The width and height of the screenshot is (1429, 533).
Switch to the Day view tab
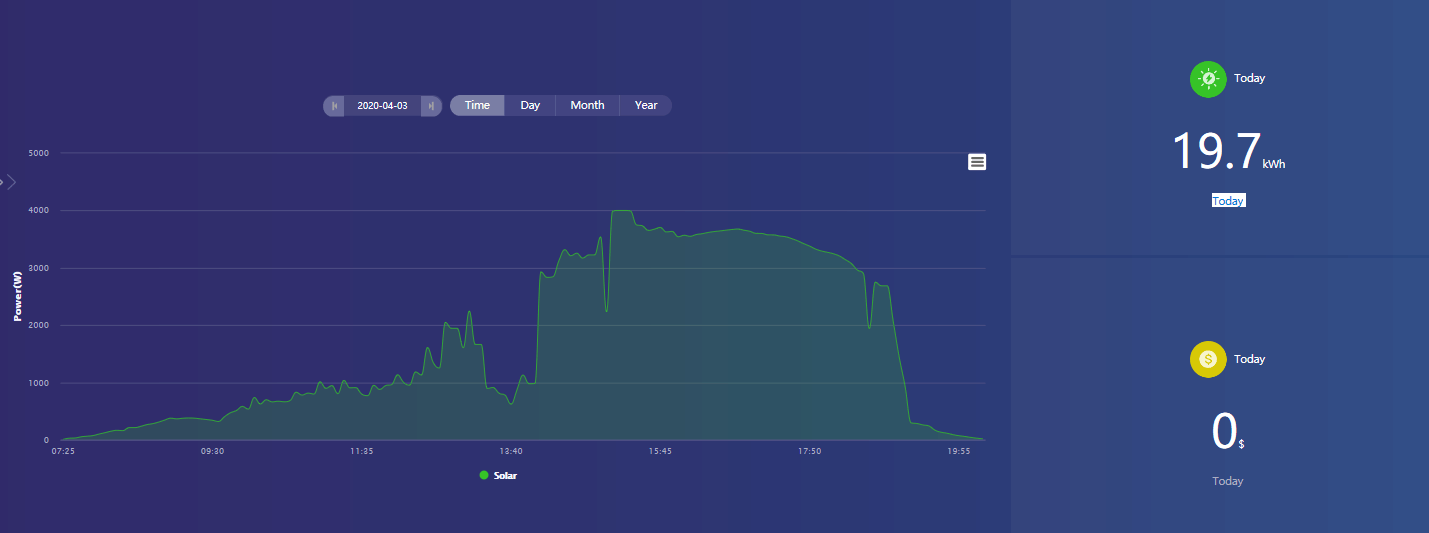(530, 106)
